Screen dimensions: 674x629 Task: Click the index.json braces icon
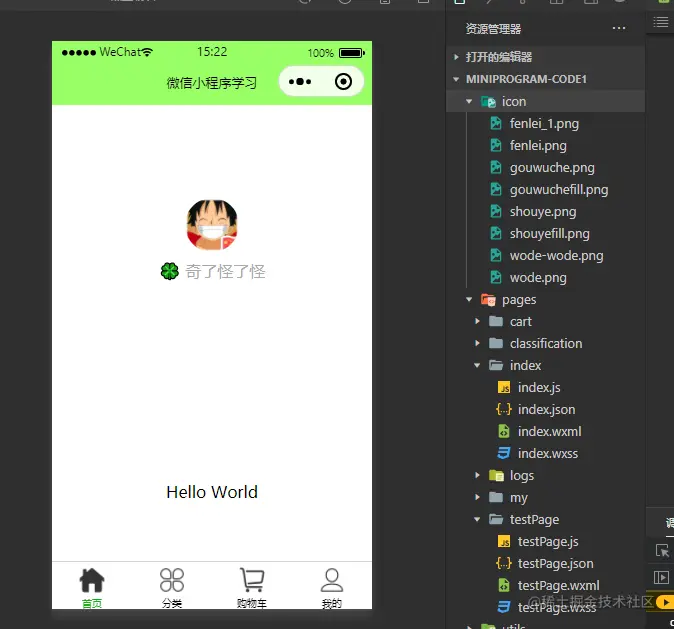click(x=504, y=409)
